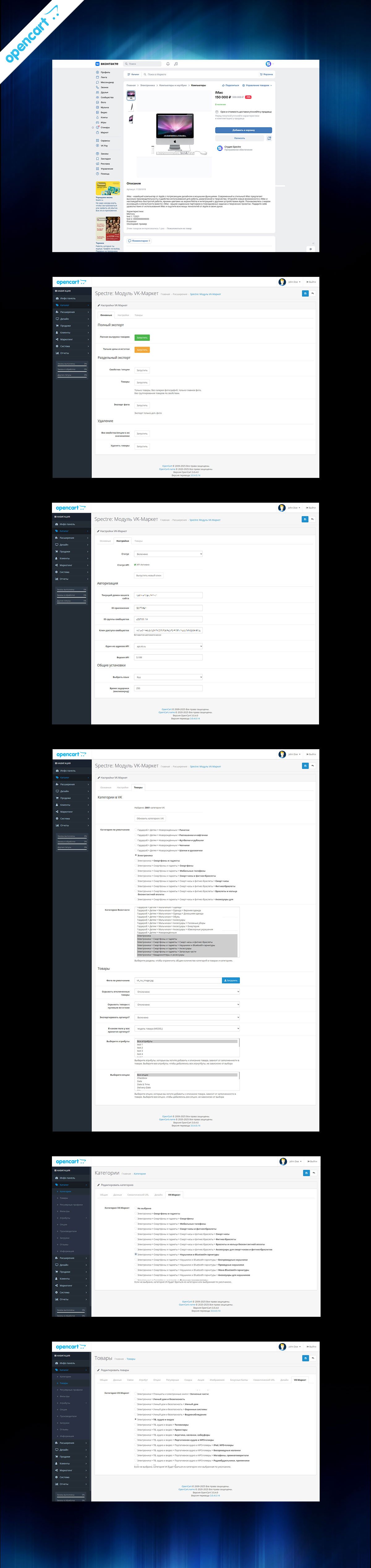Image resolution: width=371 pixels, height=1568 pixels.
Task: Click orange Запустить for Только цены и остатки
Action: pos(142,350)
